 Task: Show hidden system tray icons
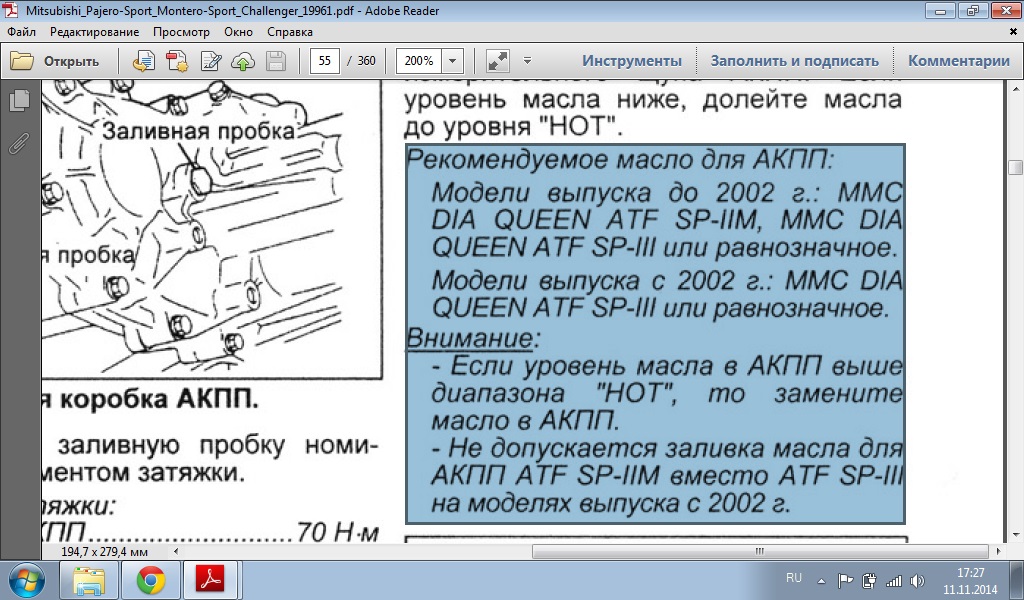pos(822,579)
